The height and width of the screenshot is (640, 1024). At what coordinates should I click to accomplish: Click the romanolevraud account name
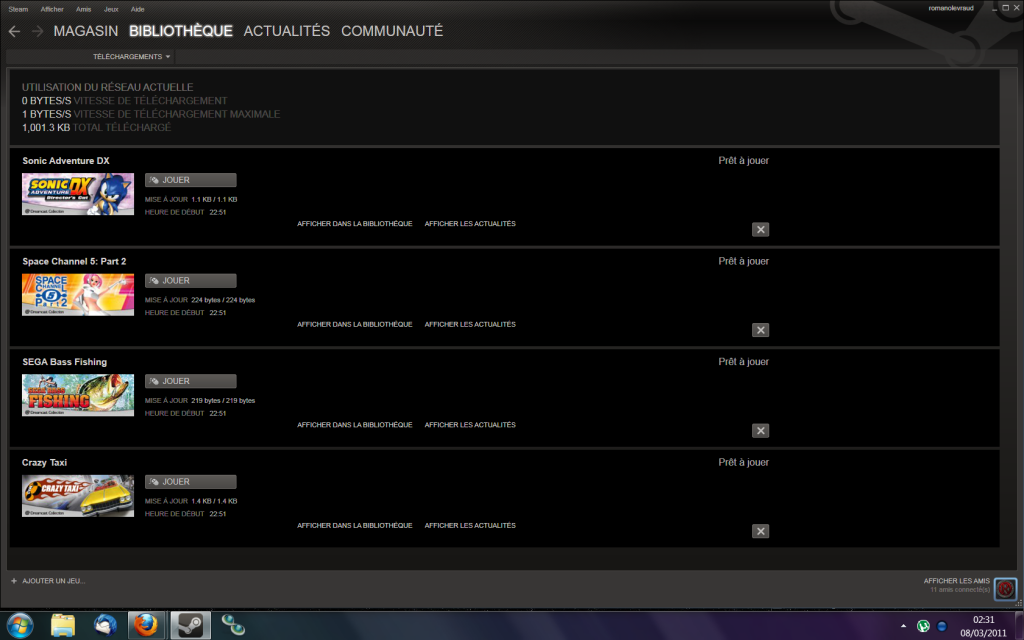(x=951, y=8)
